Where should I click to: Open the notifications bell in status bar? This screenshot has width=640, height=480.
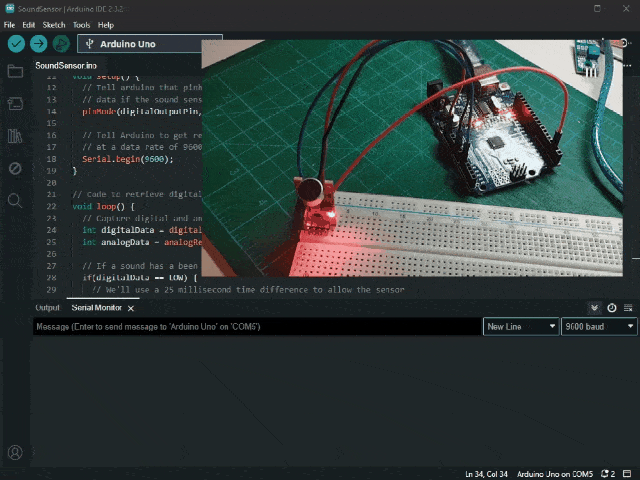pos(607,474)
